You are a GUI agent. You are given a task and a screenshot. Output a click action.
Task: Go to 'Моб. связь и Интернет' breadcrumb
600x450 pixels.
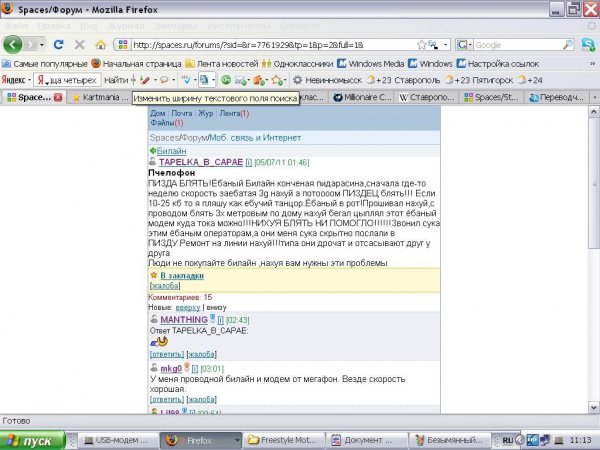click(255, 138)
